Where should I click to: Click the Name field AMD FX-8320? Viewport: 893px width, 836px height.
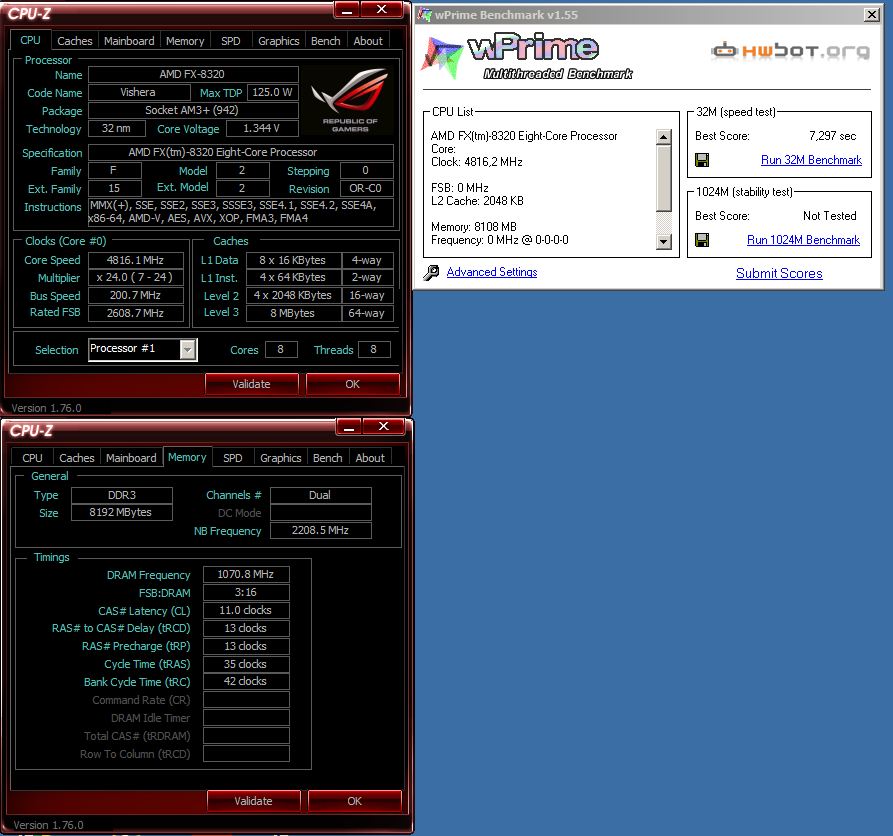point(193,74)
